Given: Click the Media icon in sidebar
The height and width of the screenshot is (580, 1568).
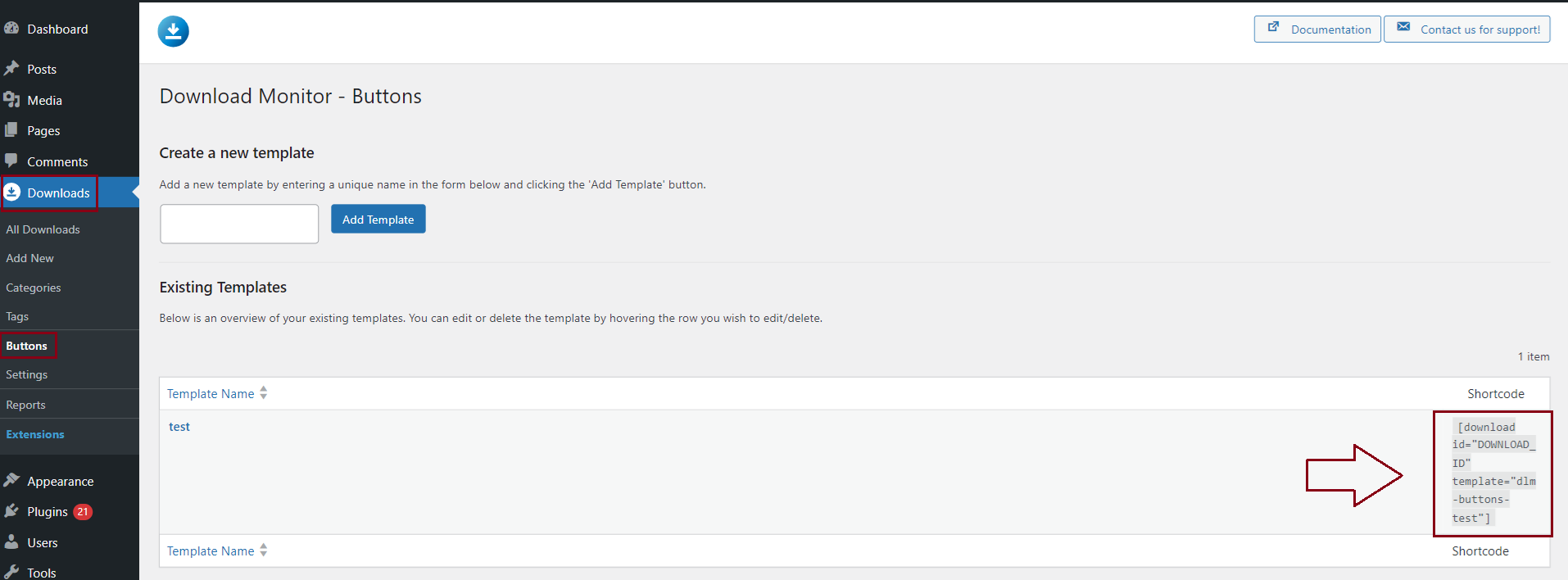Looking at the screenshot, I should click(11, 99).
